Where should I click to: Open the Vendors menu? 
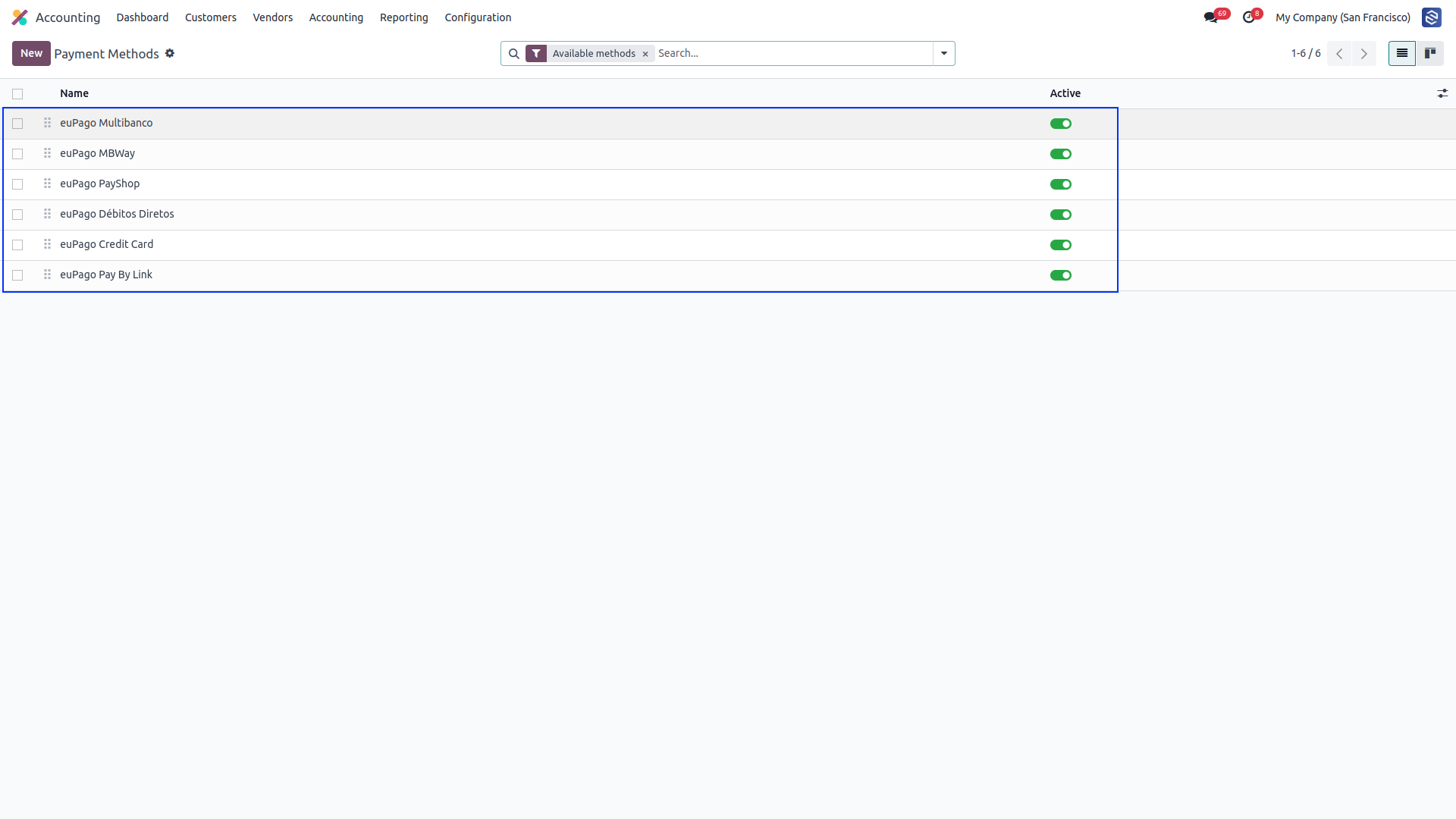click(272, 17)
